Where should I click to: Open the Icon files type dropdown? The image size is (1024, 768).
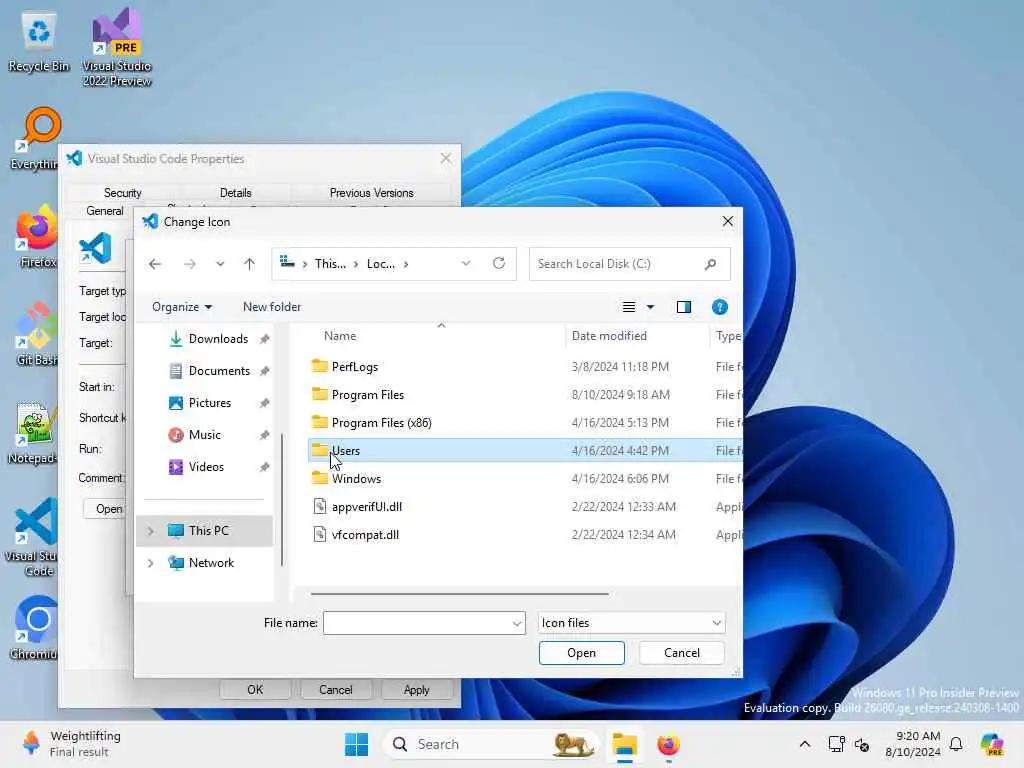pos(631,623)
